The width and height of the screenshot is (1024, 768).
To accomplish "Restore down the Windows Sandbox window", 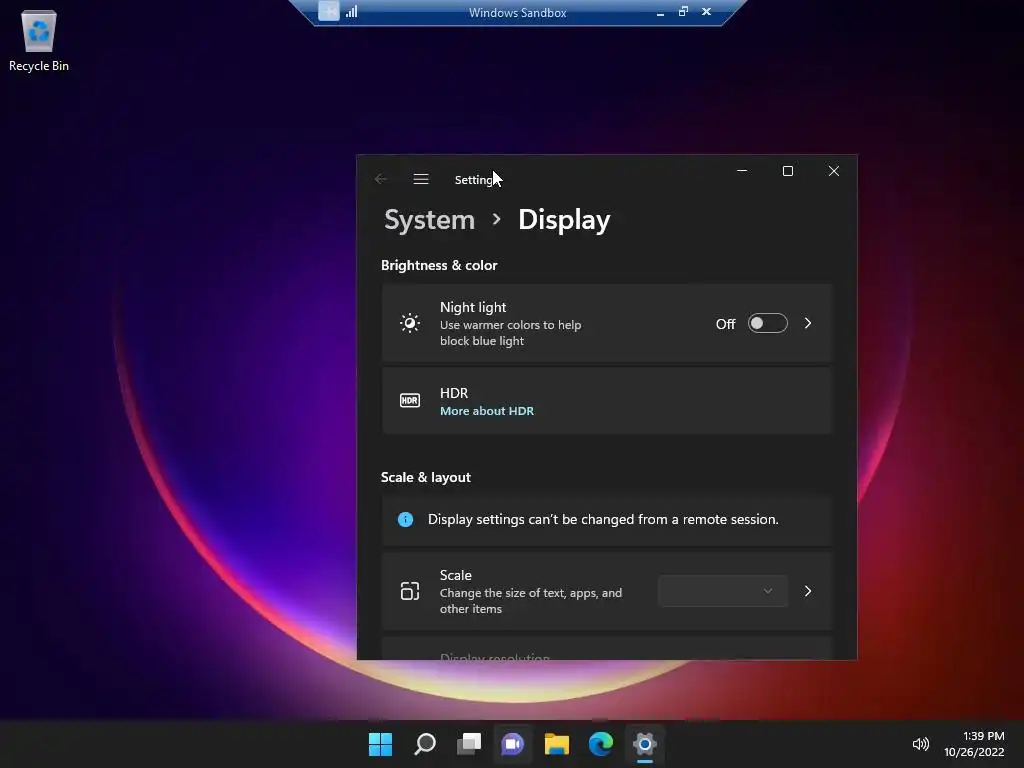I will (x=683, y=12).
